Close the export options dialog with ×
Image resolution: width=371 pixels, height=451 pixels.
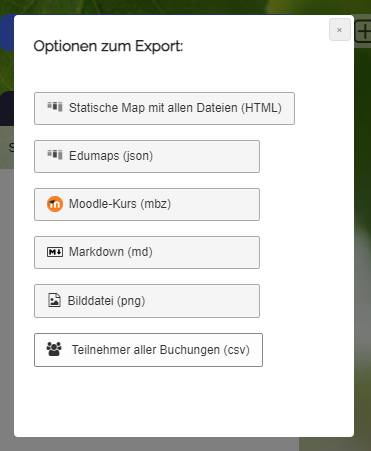(340, 30)
